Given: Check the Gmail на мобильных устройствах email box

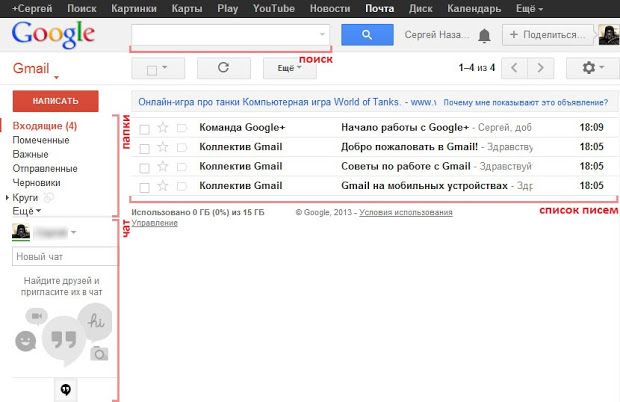Looking at the screenshot, I should 145,186.
